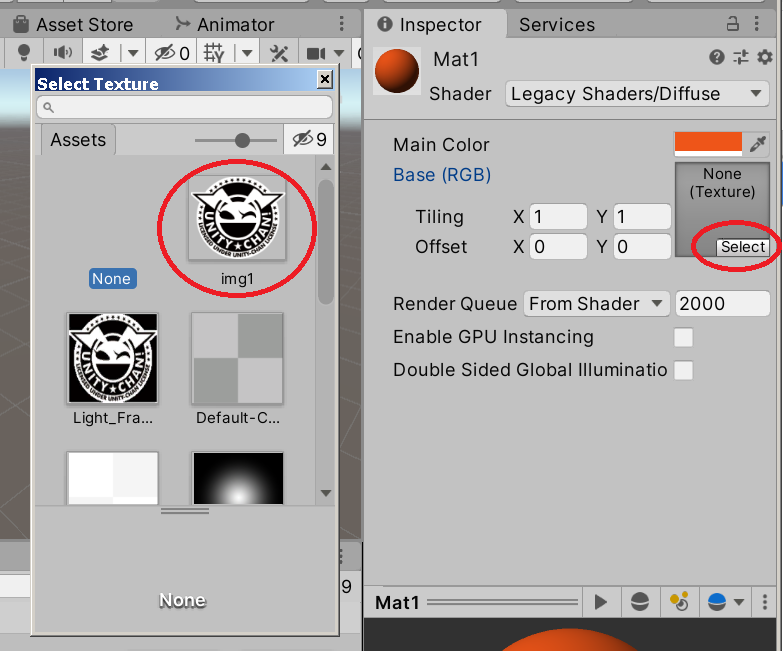Open the Mat1 help reference icon

tap(717, 57)
